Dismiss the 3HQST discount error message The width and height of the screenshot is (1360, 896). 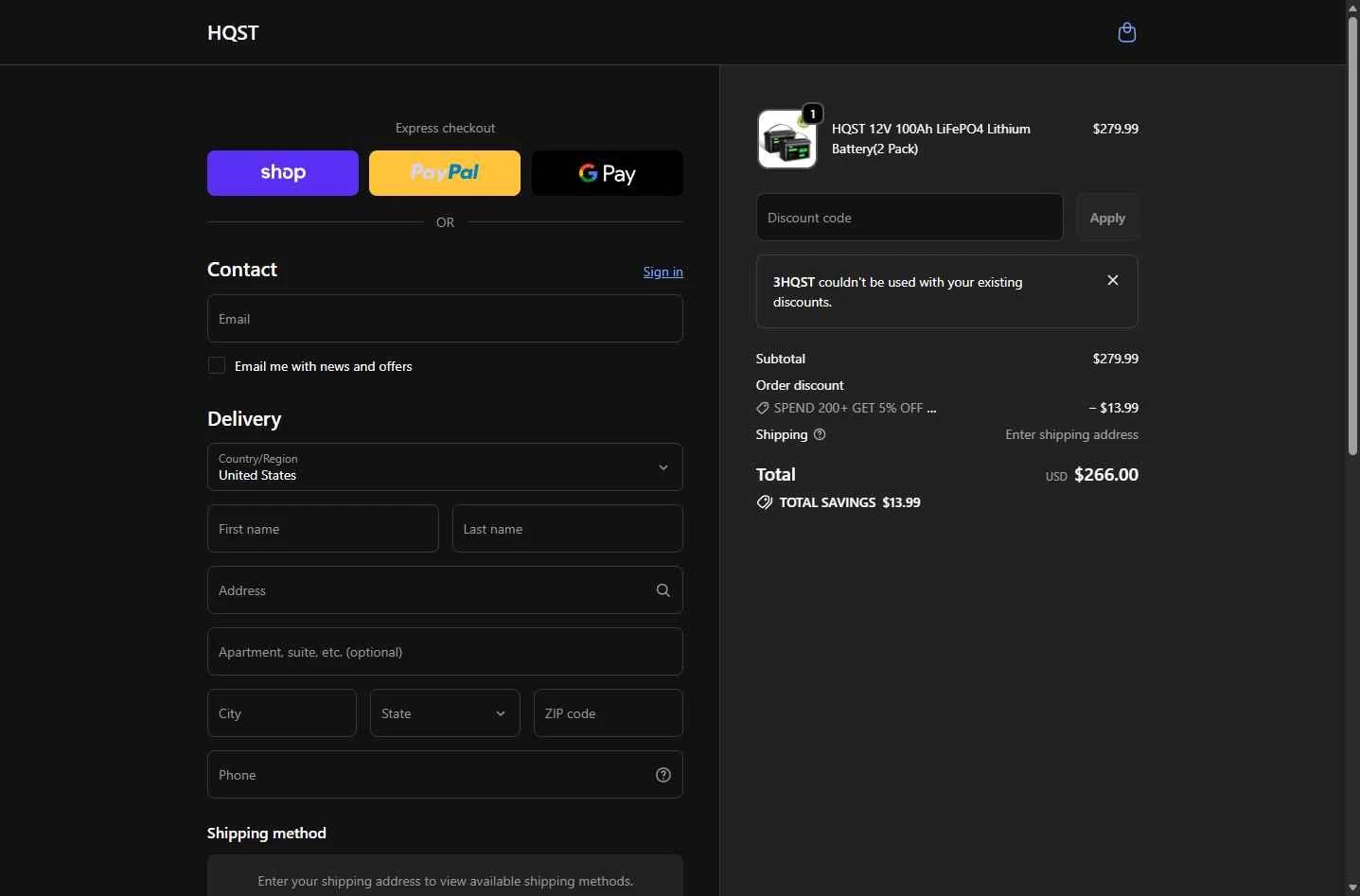click(1113, 280)
